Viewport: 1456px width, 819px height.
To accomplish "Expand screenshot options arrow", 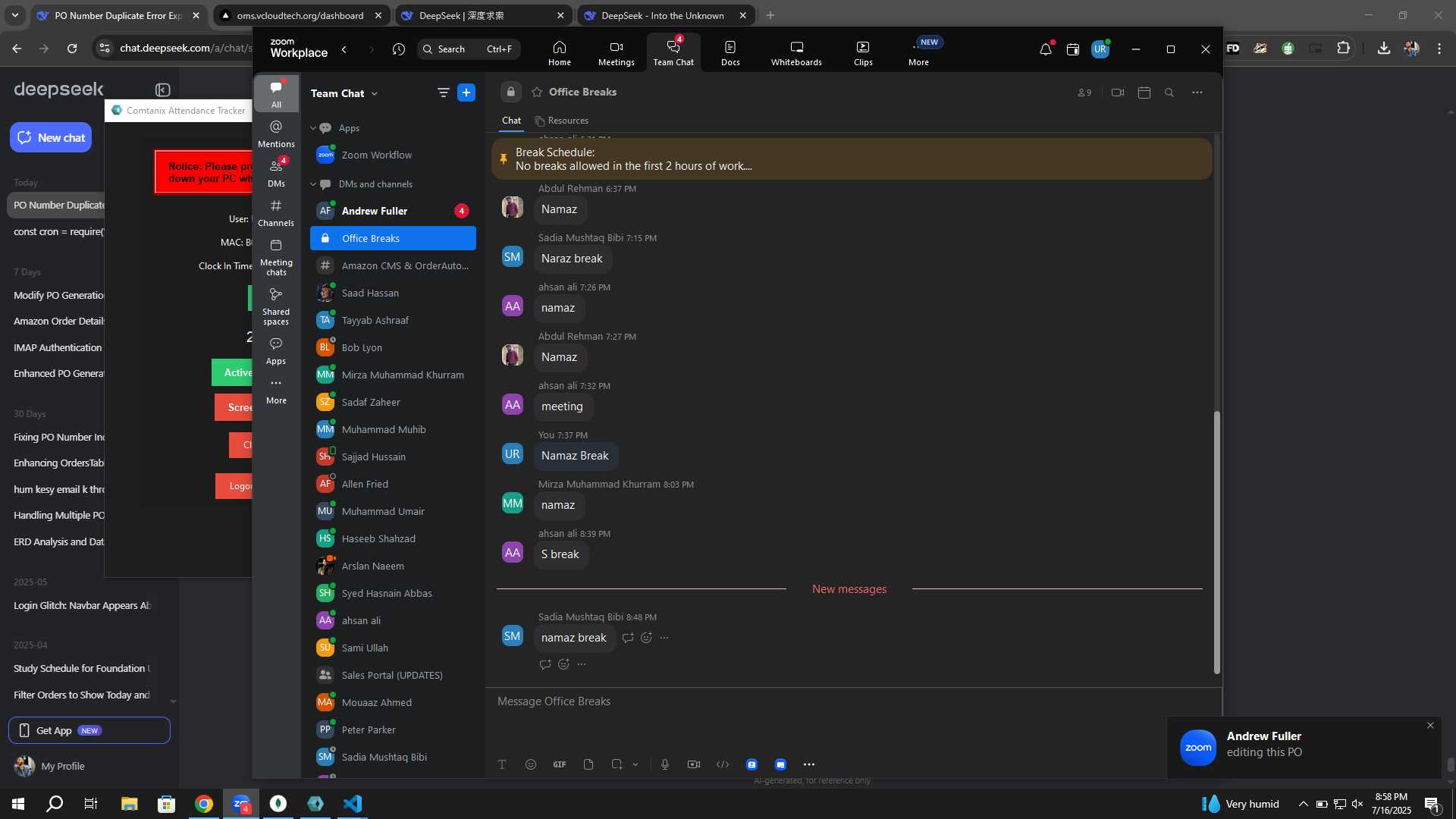I will [x=635, y=764].
